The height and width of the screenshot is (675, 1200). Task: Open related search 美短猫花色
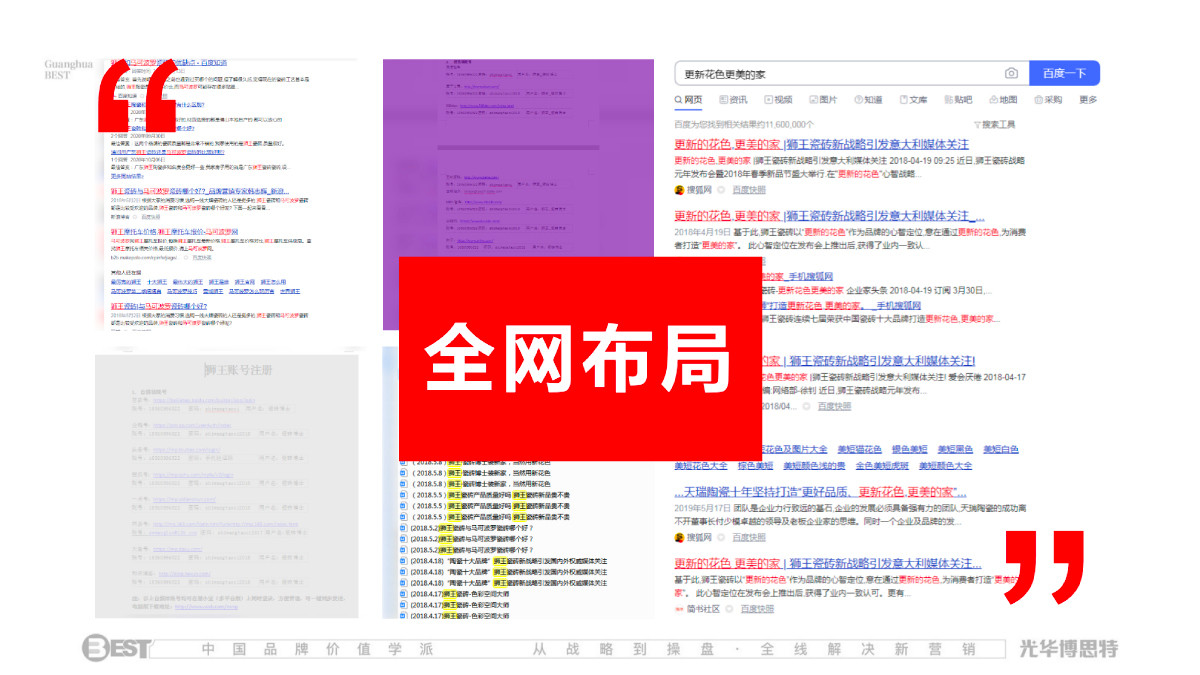tap(860, 450)
